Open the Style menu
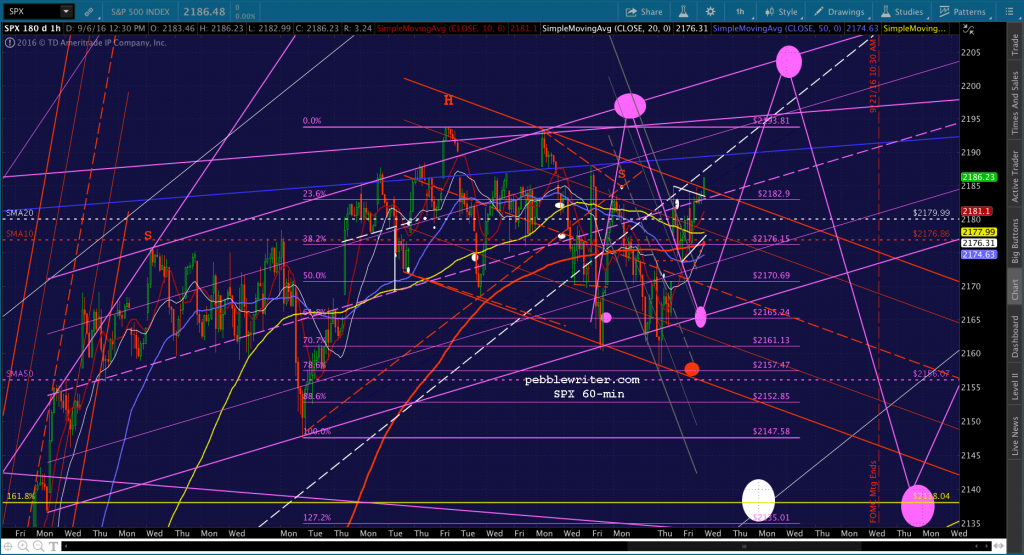The width and height of the screenshot is (1024, 555). (x=782, y=12)
